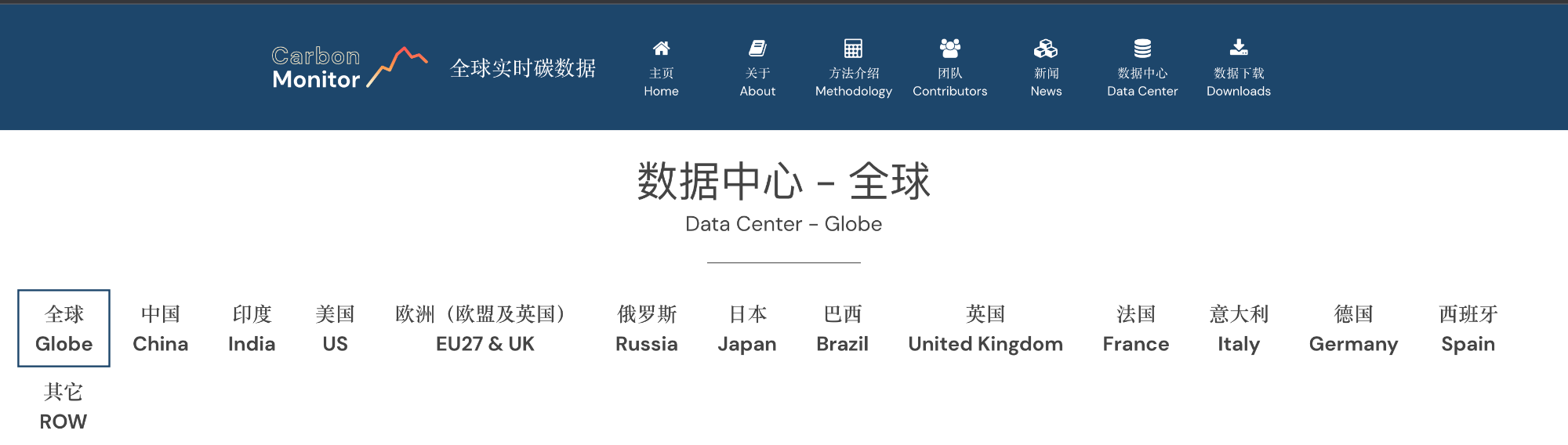1568x445 pixels.
Task: Select the Russia region tab
Action: (x=647, y=328)
